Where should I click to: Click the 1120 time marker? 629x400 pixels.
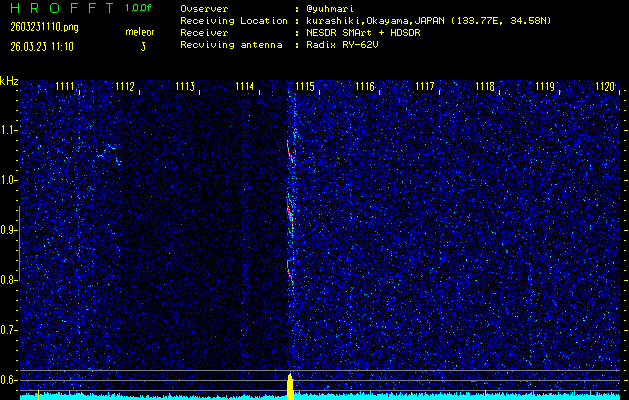pyautogui.click(x=604, y=87)
